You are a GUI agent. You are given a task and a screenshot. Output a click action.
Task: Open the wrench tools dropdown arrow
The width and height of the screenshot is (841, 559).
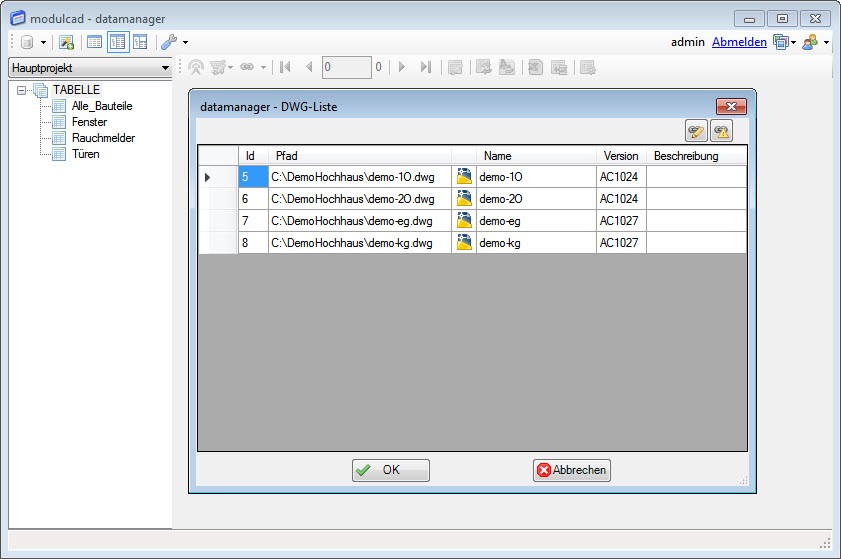pyautogui.click(x=186, y=42)
